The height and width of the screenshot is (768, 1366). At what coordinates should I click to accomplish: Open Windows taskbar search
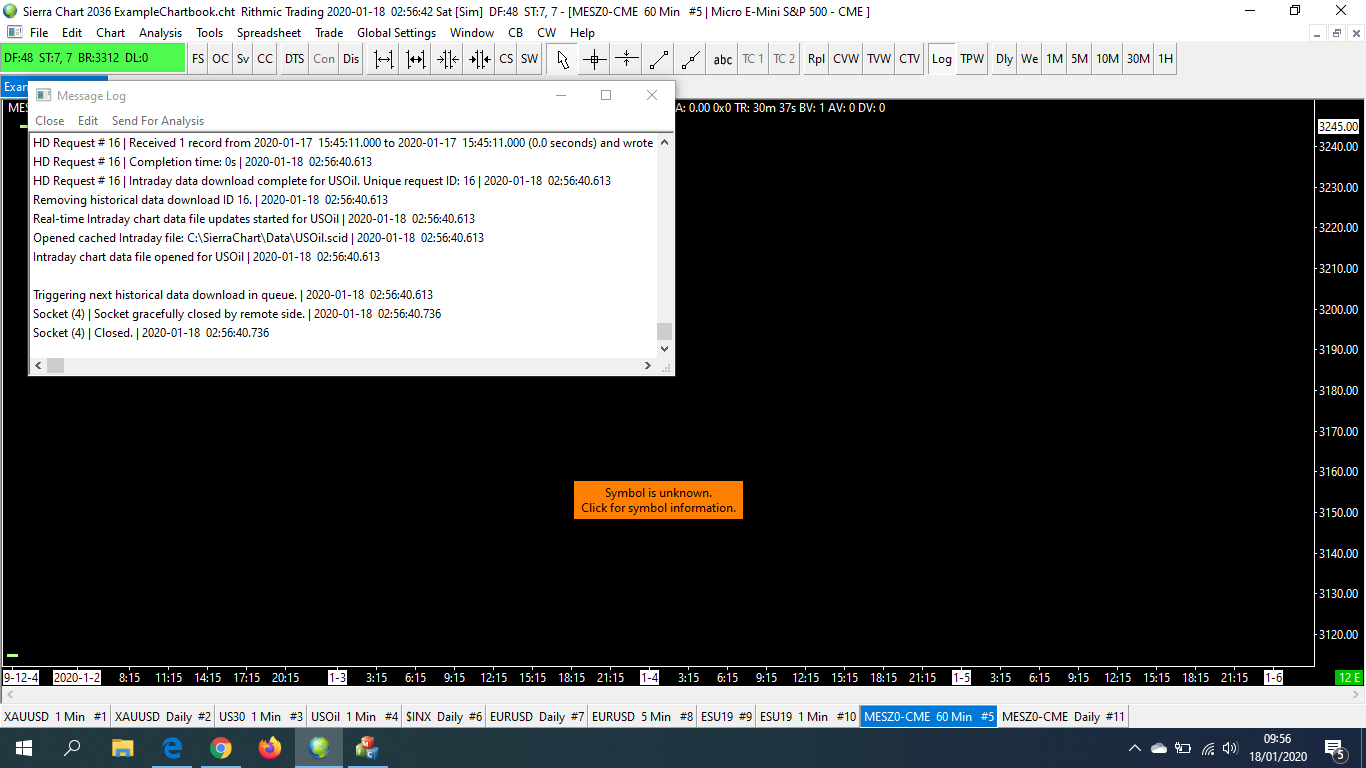[x=72, y=747]
